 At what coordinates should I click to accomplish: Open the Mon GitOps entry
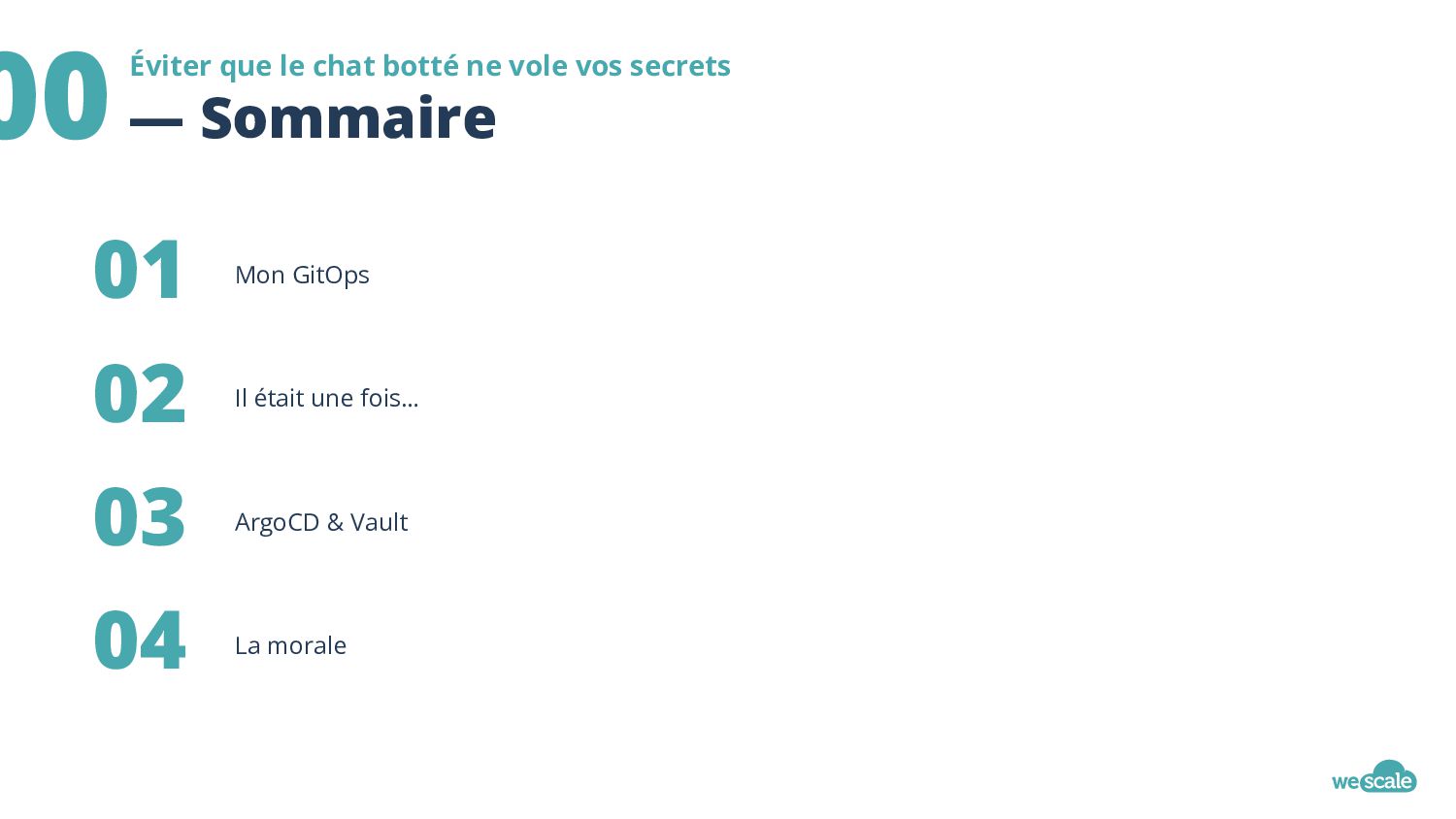pyautogui.click(x=302, y=276)
